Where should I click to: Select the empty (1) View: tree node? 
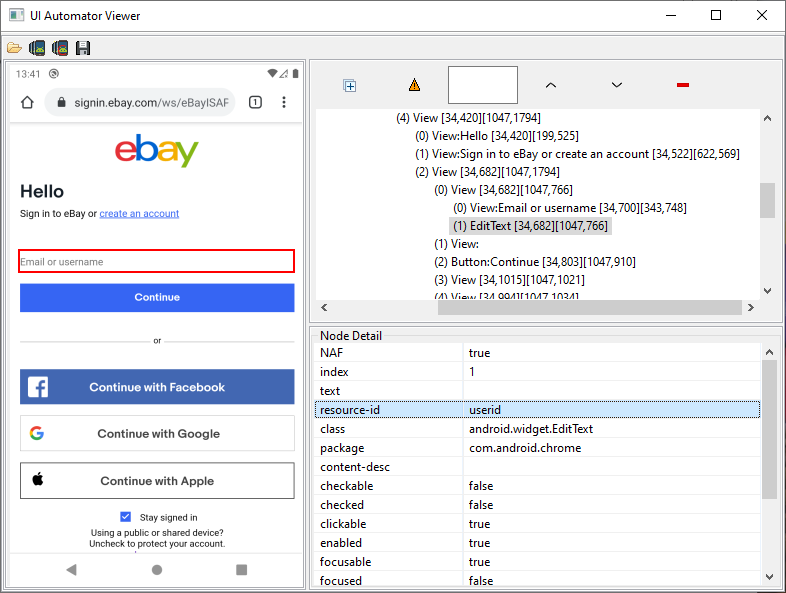(456, 244)
